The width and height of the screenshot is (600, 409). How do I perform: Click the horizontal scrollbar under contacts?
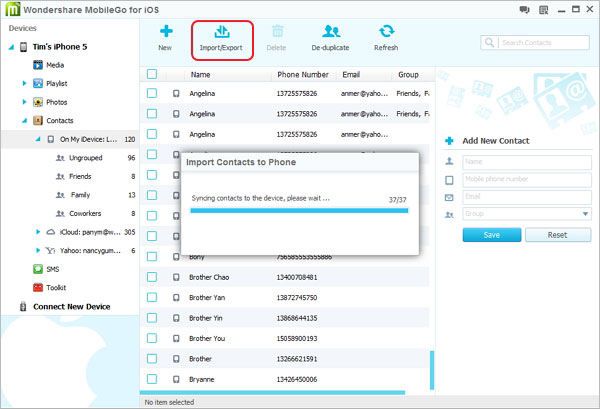click(272, 393)
